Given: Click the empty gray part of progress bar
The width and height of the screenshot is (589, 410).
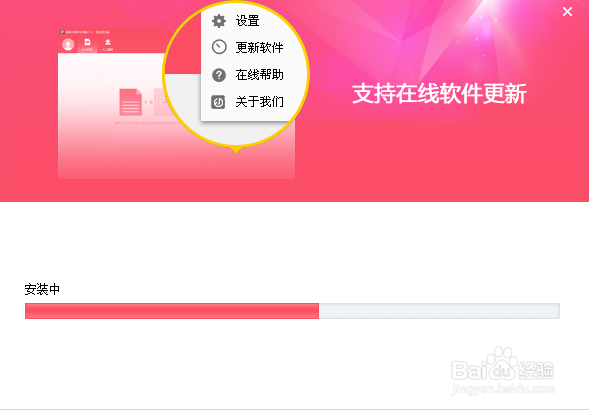Looking at the screenshot, I should pos(439,311).
